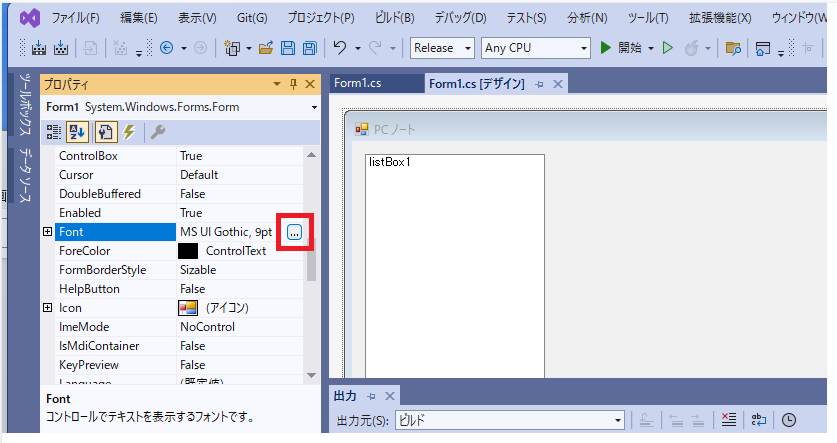The height and width of the screenshot is (443, 837).
Task: Switch to the Form1.cs tab
Action: (357, 84)
